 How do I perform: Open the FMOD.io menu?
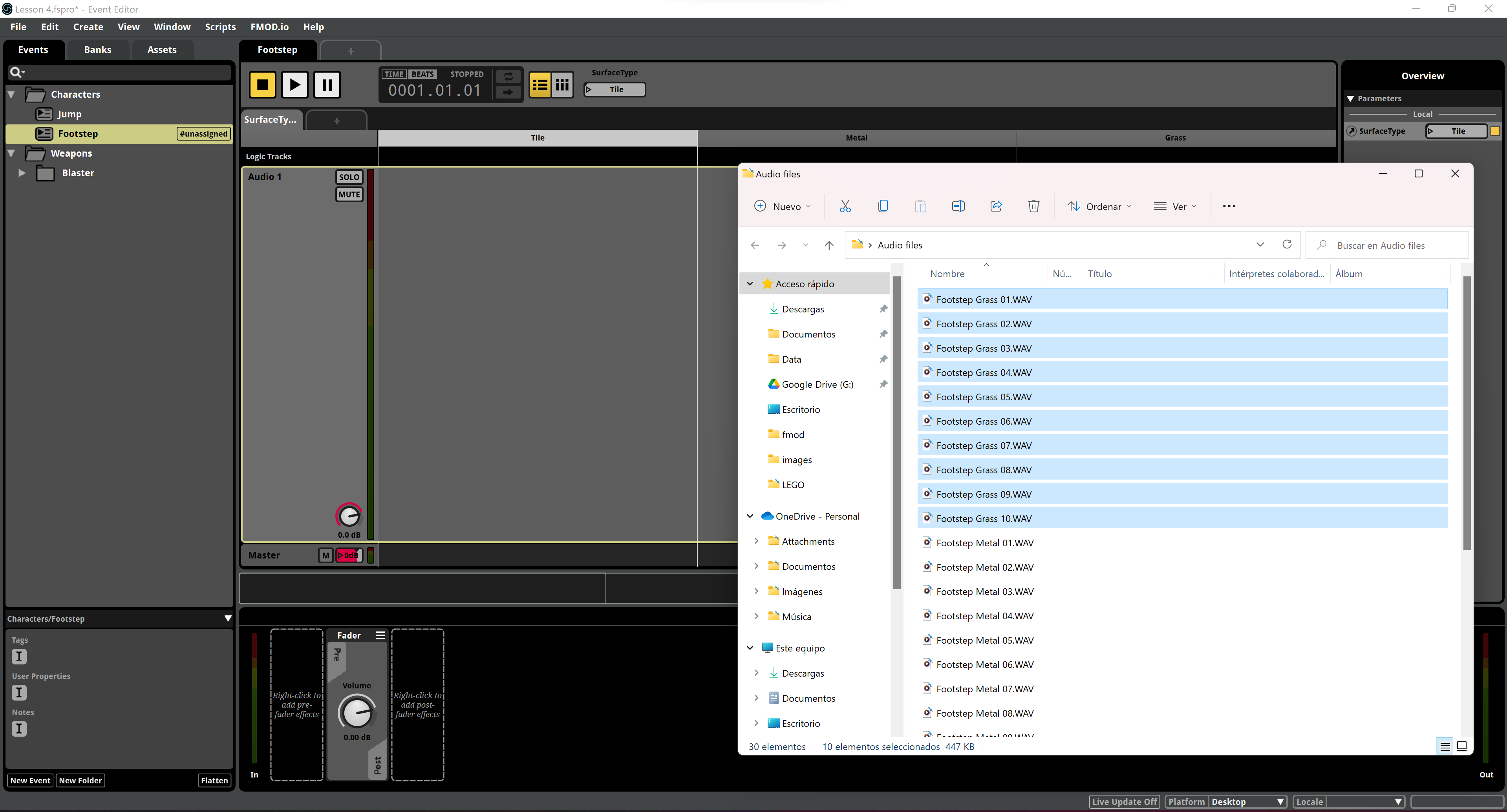tap(269, 27)
